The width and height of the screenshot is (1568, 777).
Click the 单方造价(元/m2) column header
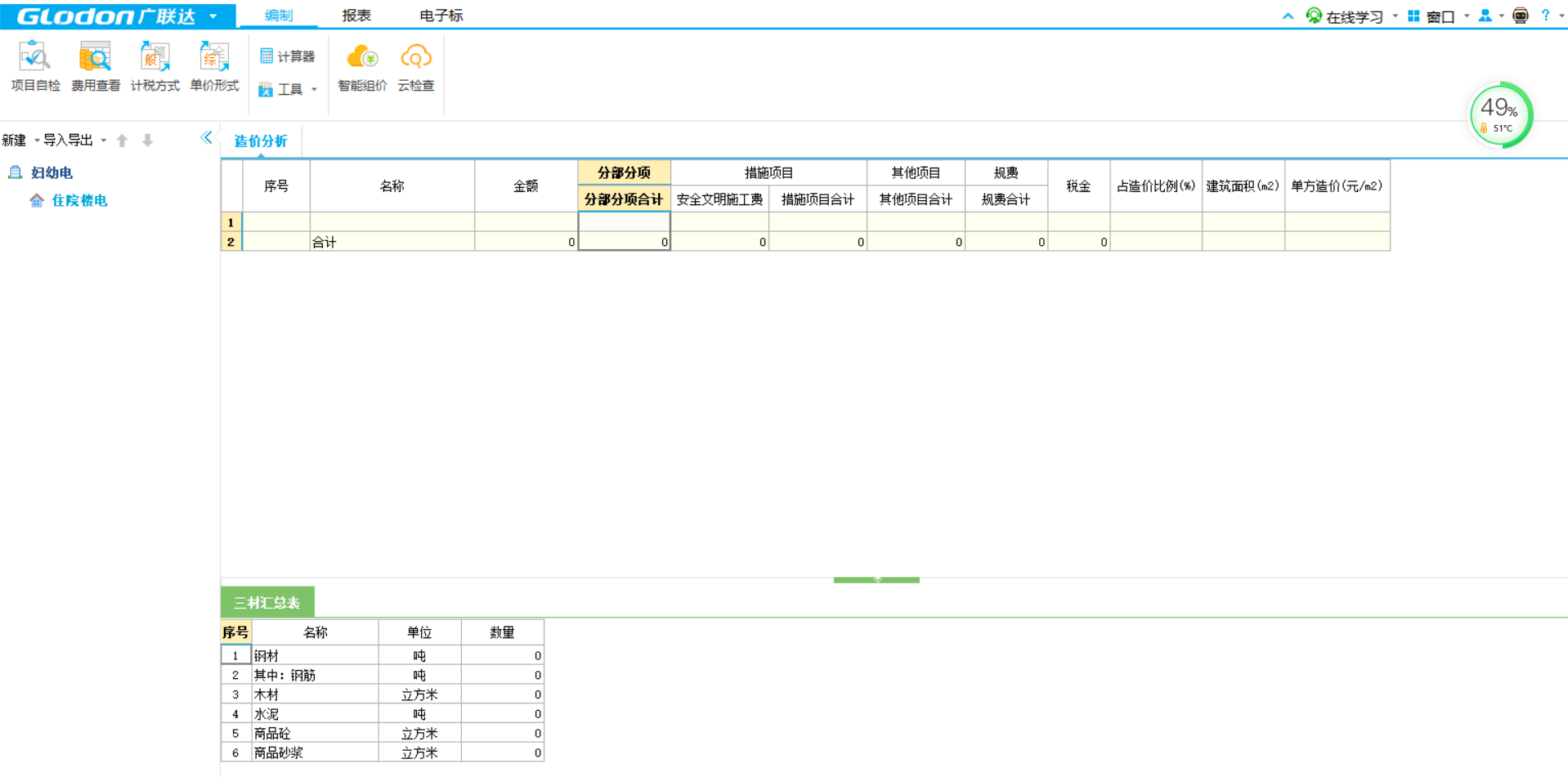pos(1337,185)
